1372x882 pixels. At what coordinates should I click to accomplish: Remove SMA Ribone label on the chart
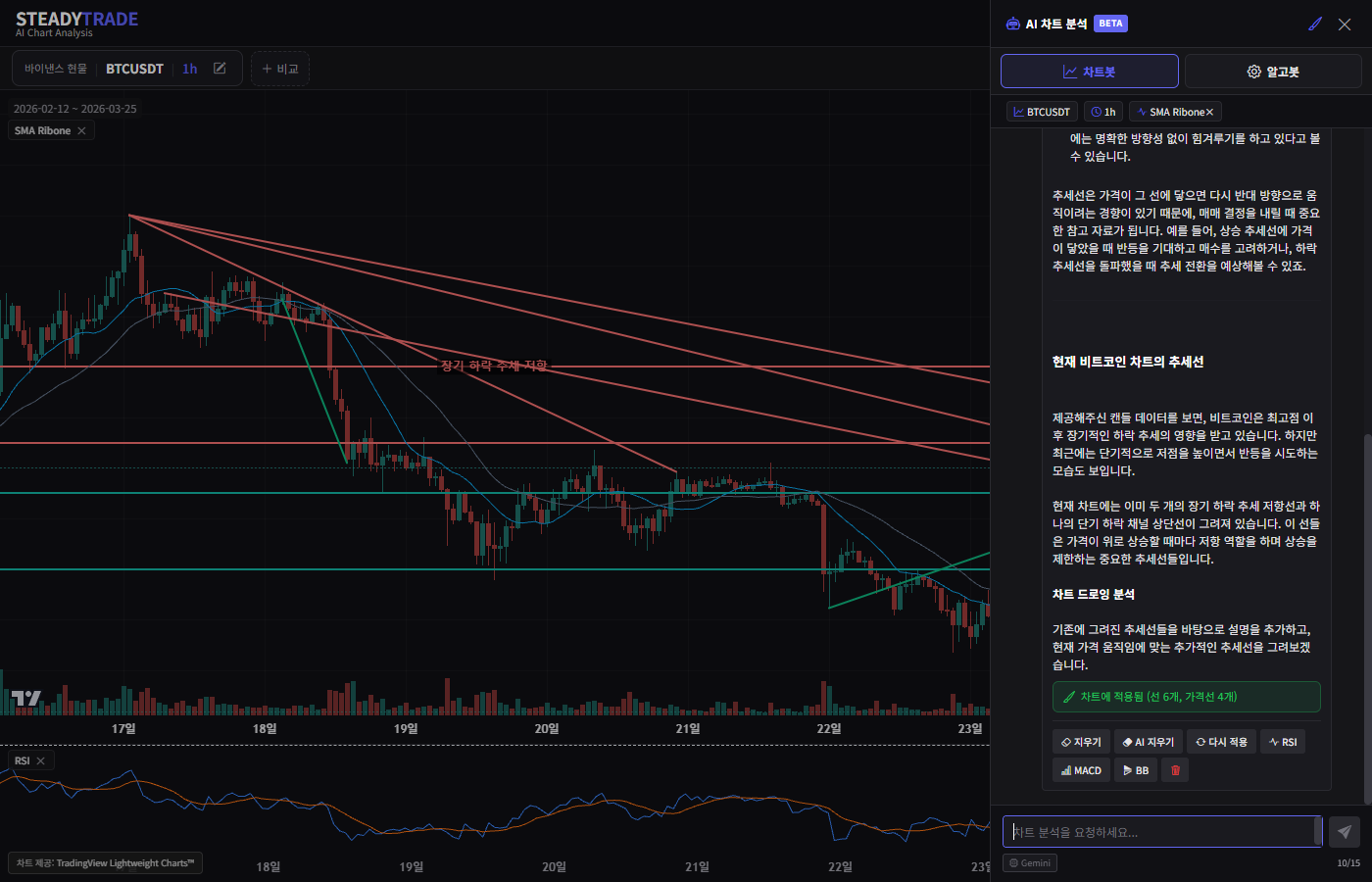tap(81, 130)
